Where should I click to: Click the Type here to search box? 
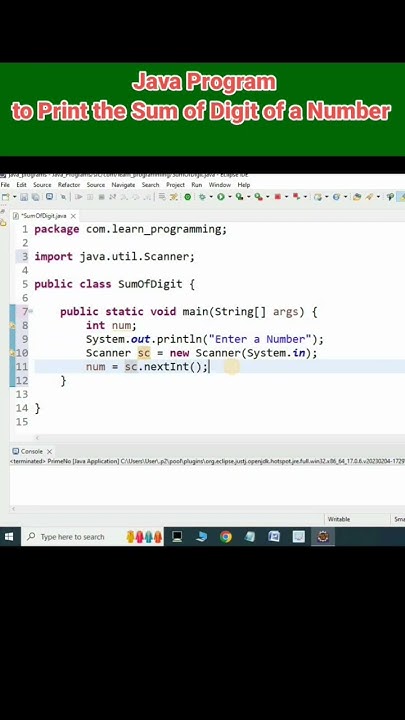[x=92, y=536]
